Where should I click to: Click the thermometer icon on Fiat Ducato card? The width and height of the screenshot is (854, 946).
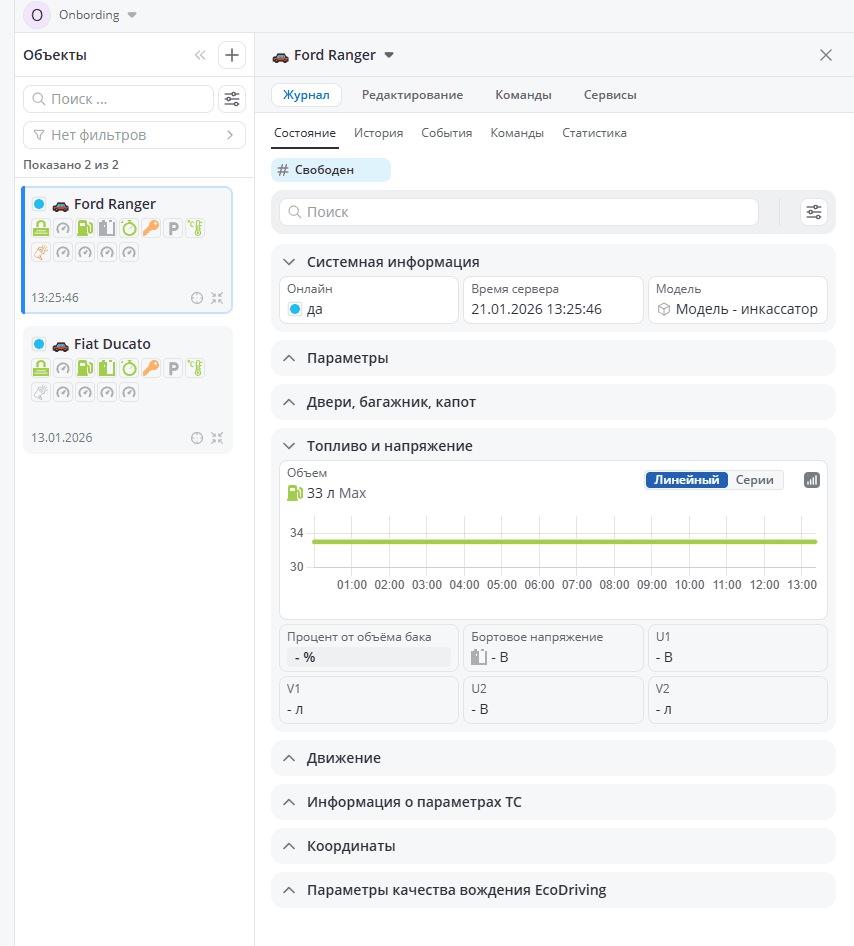click(195, 368)
